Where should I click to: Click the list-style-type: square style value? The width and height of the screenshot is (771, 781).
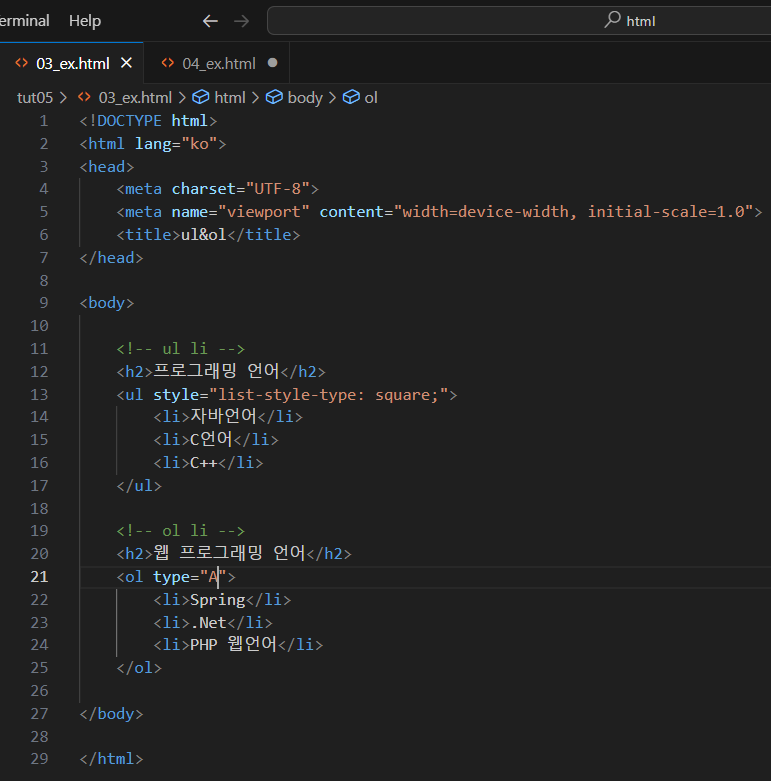point(328,395)
